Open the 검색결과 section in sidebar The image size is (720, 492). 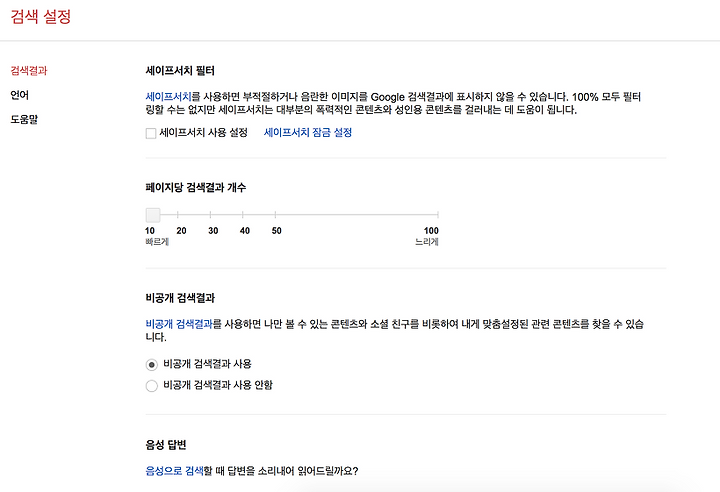click(29, 71)
